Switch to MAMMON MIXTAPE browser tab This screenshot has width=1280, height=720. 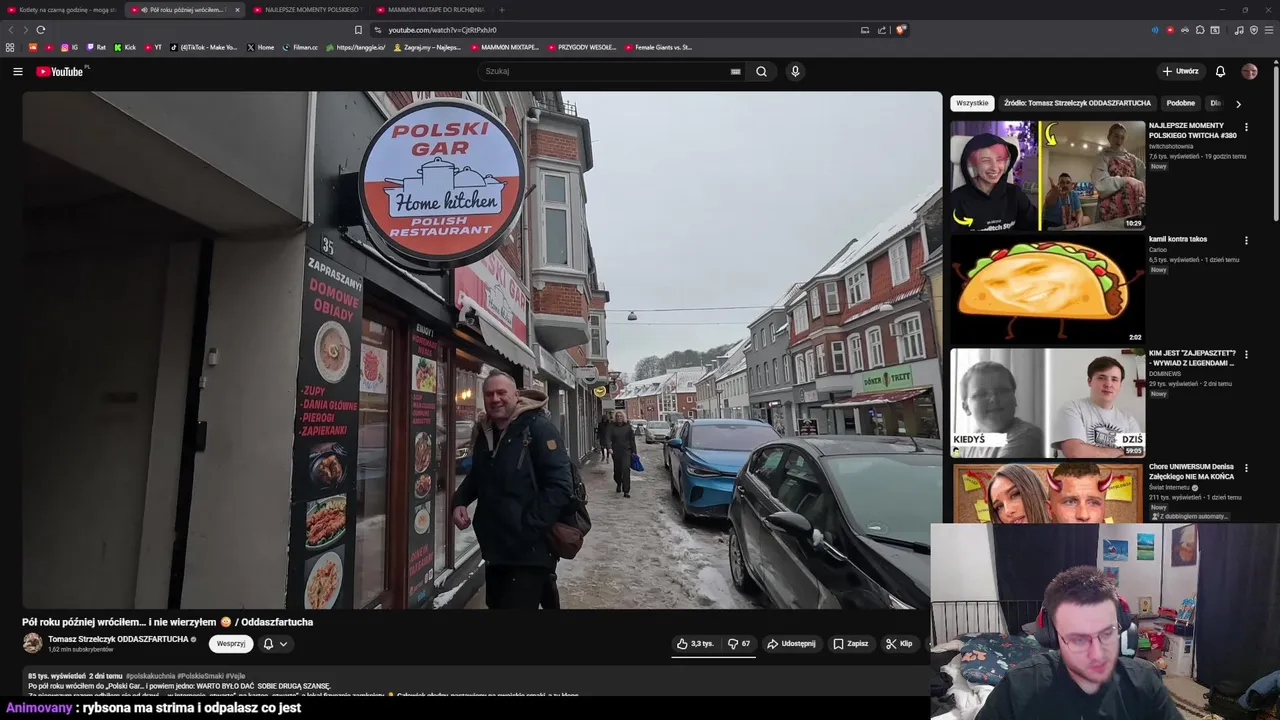[x=431, y=10]
